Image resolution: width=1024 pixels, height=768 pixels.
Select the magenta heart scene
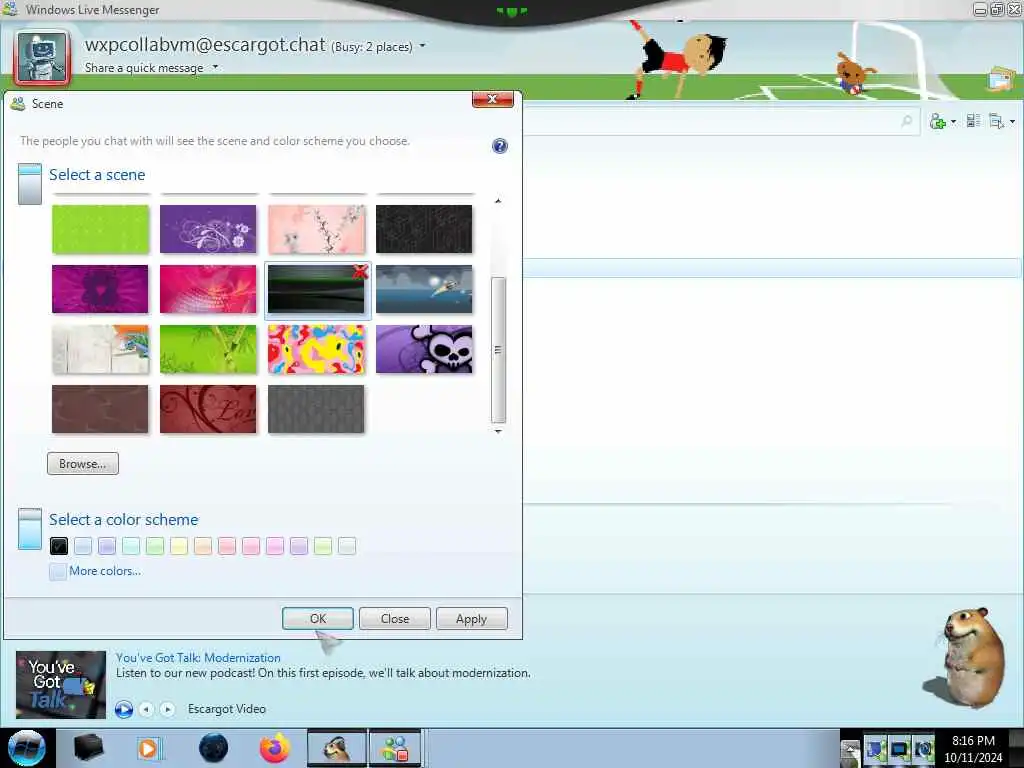tap(101, 289)
